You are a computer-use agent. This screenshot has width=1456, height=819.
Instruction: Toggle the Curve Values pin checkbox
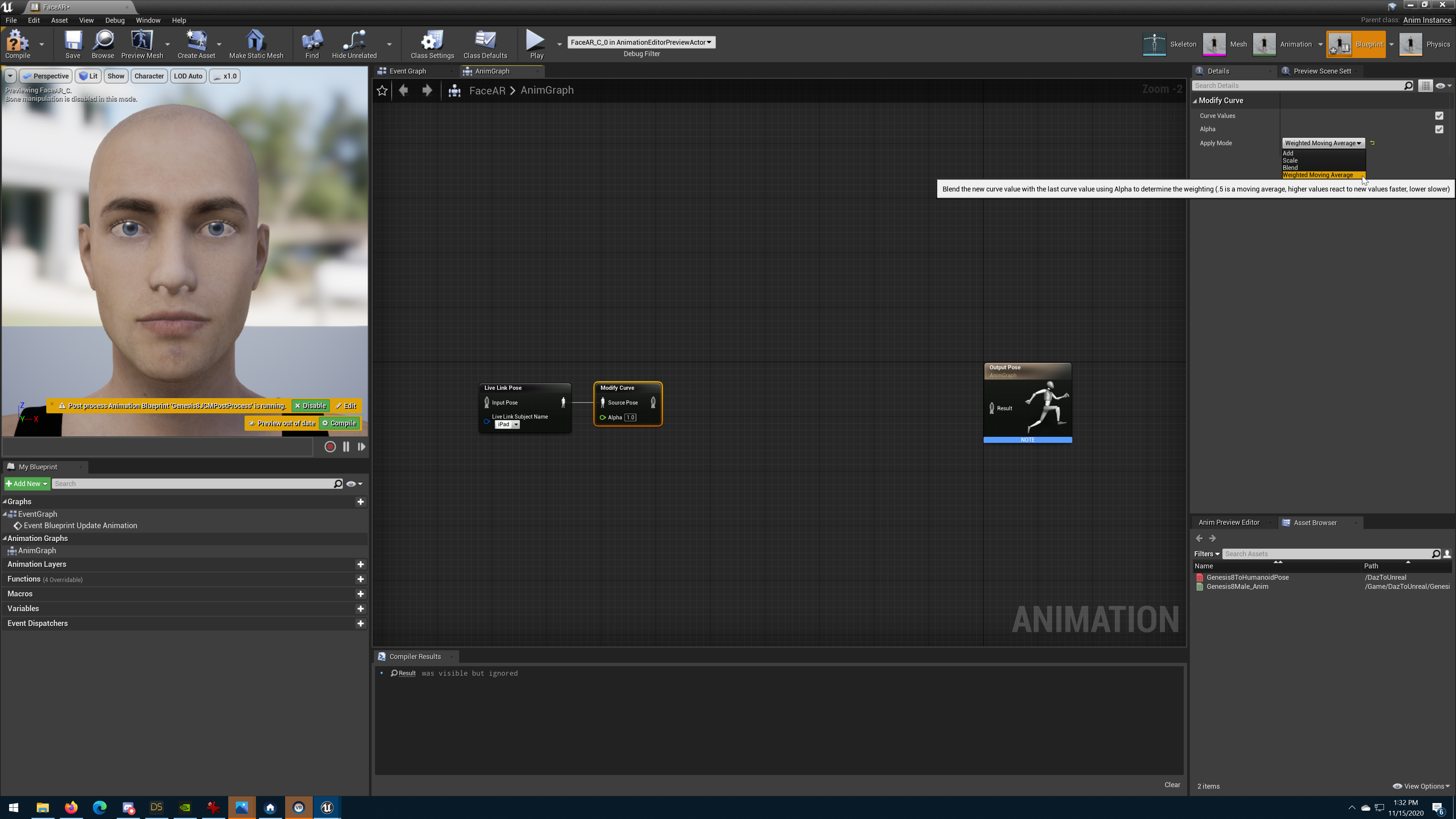(1439, 116)
